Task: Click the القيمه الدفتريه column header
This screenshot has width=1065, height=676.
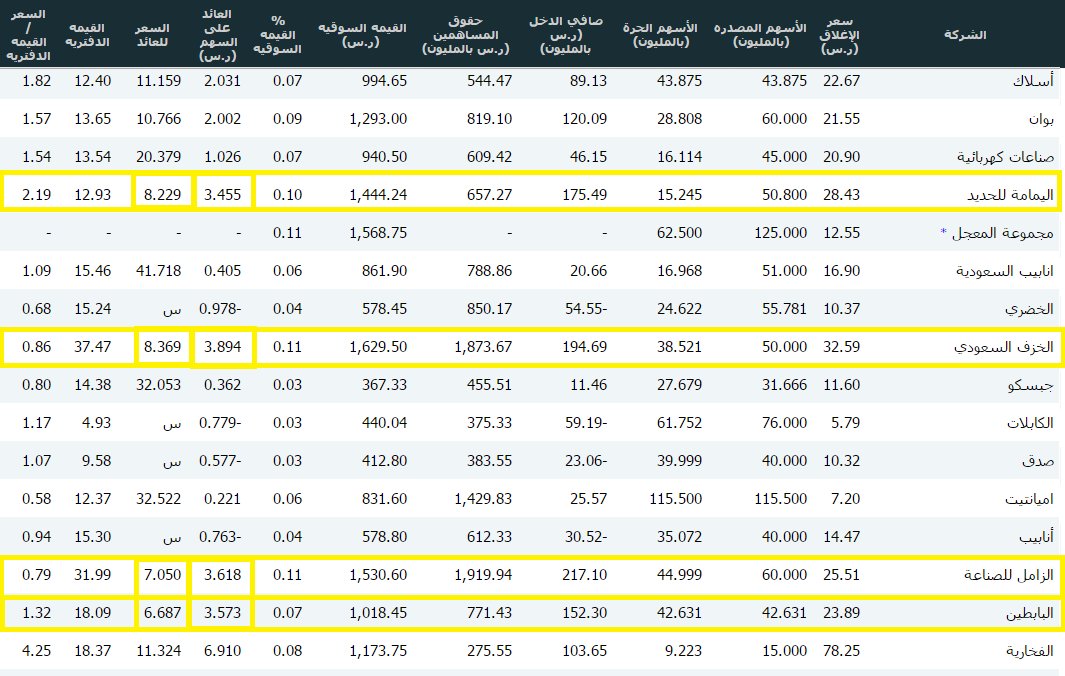Action: 87,35
